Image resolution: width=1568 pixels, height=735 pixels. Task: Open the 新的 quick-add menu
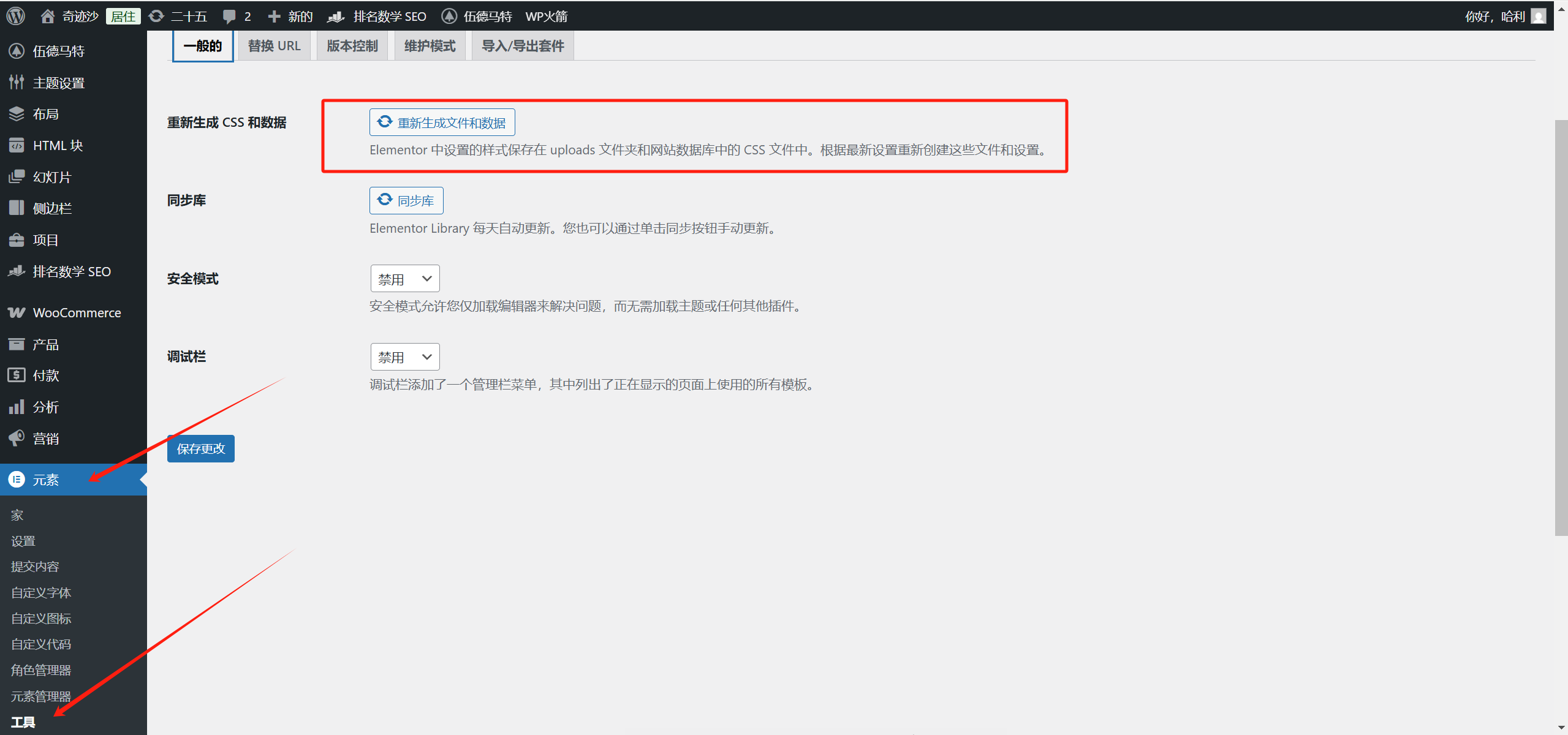pos(290,16)
